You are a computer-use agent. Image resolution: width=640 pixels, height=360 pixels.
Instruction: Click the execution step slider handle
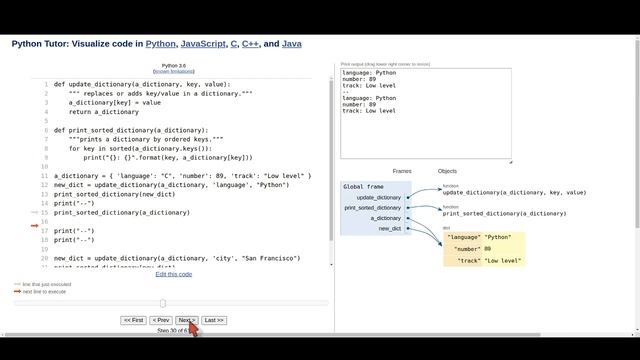pos(163,303)
